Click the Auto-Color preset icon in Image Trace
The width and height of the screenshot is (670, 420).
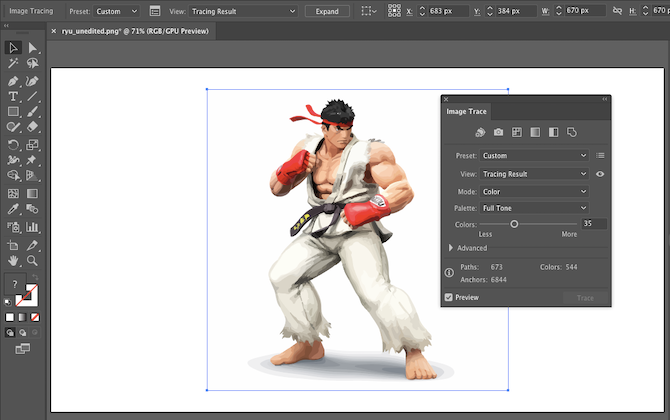pyautogui.click(x=480, y=132)
